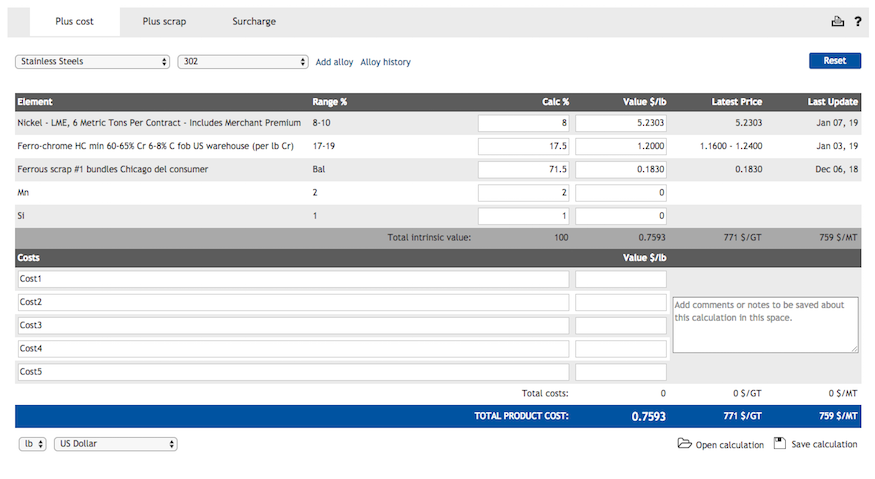Click the save calculation disk icon
Viewport: 875px width, 479px height.
[780, 444]
